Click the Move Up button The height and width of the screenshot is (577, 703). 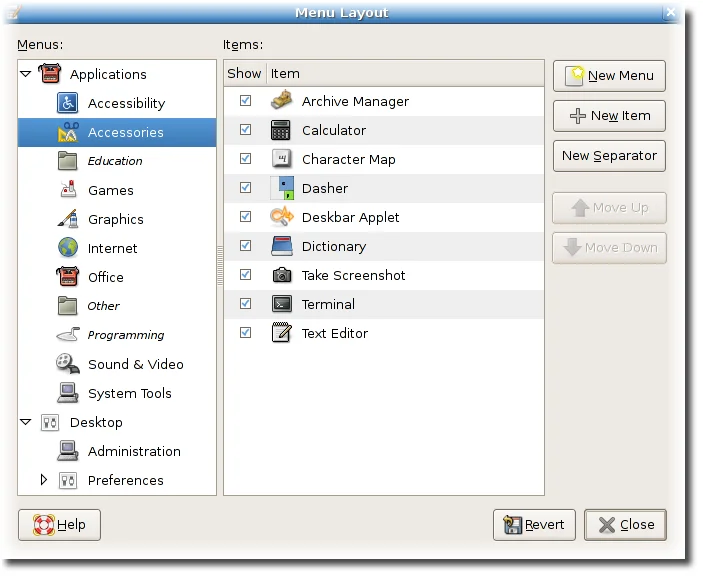[x=609, y=208]
